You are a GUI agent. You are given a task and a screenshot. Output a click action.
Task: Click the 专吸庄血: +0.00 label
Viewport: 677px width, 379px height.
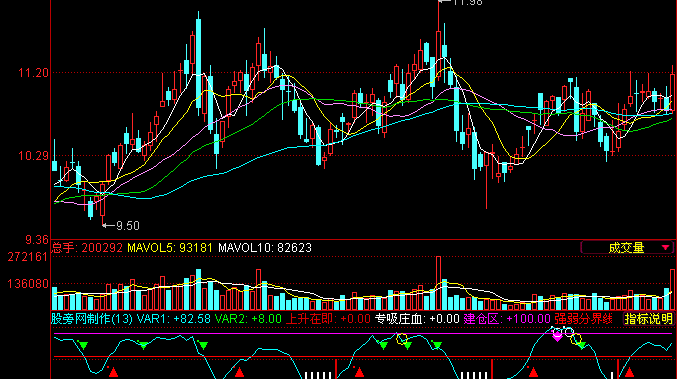(417, 319)
